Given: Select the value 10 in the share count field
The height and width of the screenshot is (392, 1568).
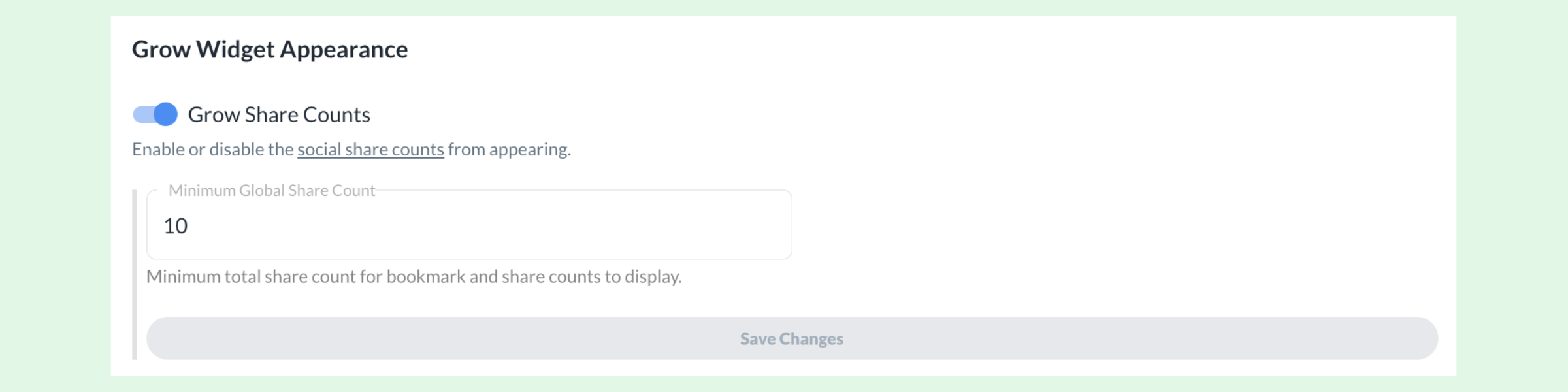Looking at the screenshot, I should tap(176, 225).
